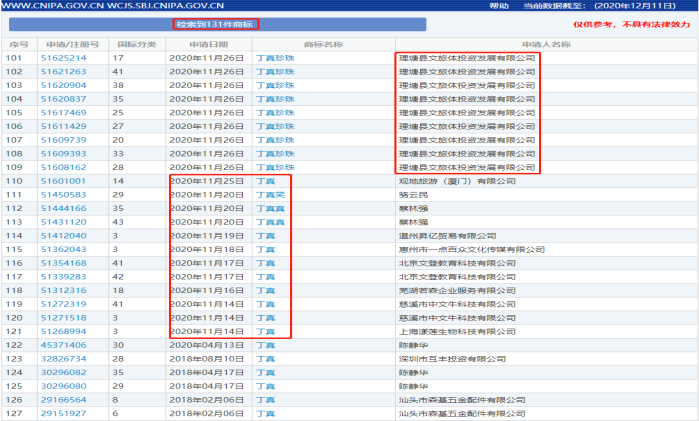Open registration number 45371406

[63, 344]
